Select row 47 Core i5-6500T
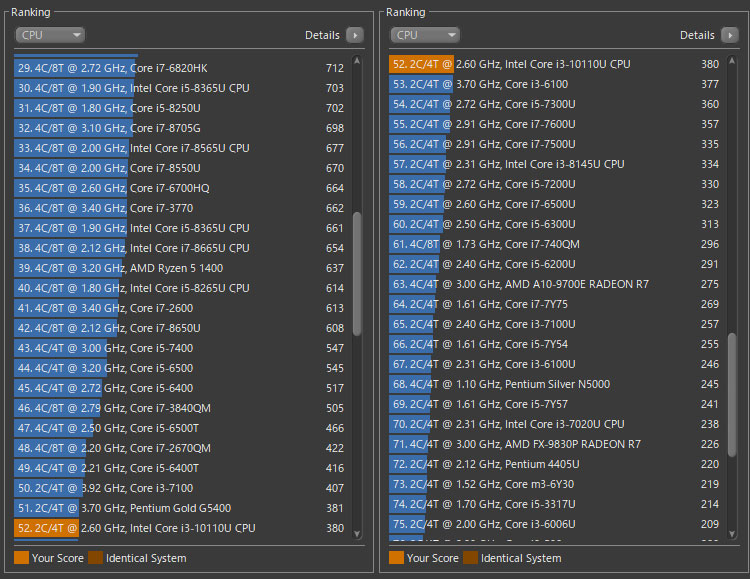 [182, 428]
